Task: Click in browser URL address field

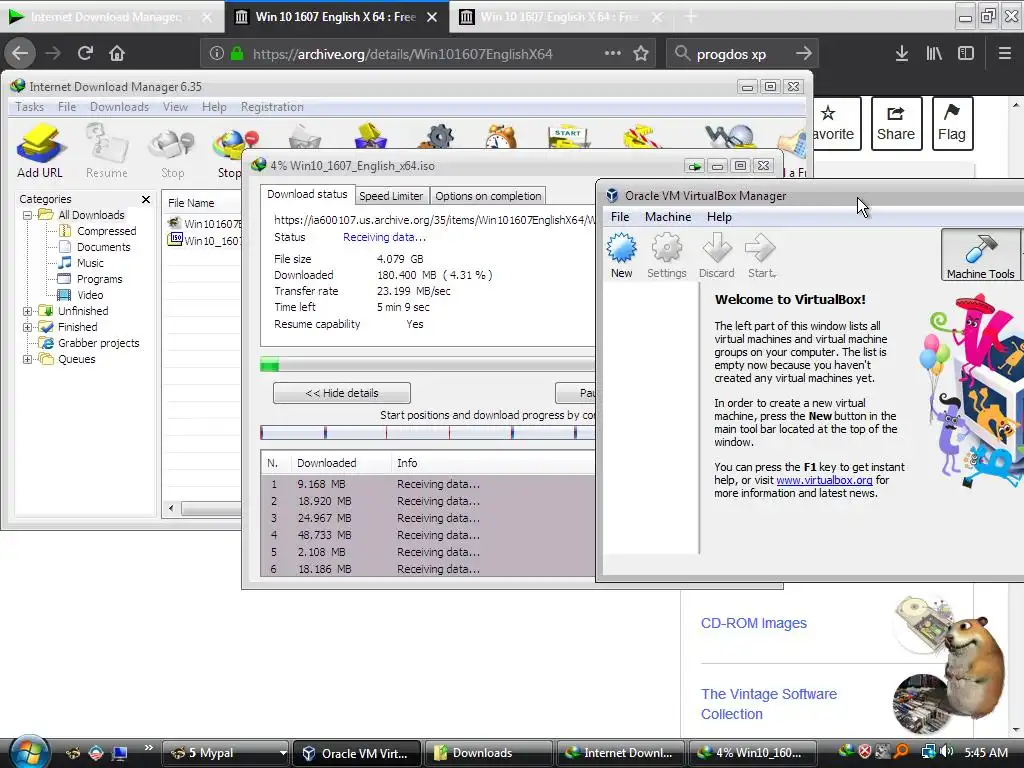Action: [x=402, y=54]
